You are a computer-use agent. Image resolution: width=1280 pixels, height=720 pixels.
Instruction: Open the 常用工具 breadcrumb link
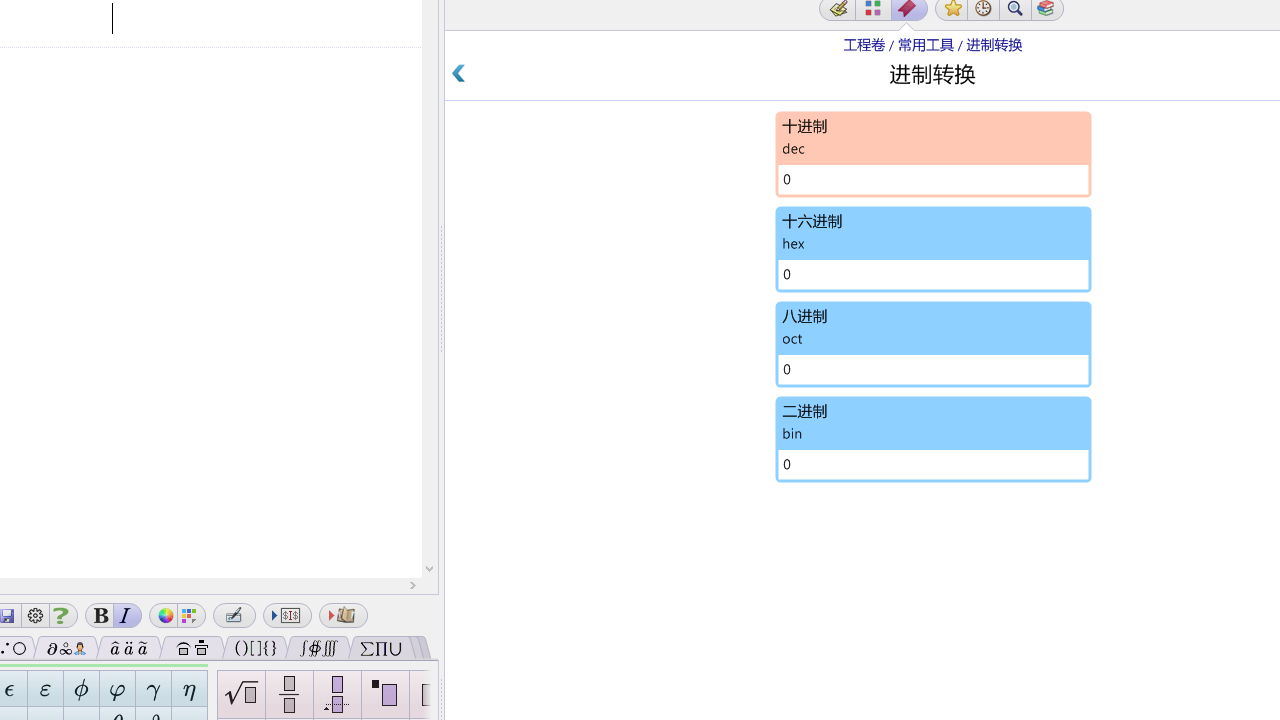[925, 45]
